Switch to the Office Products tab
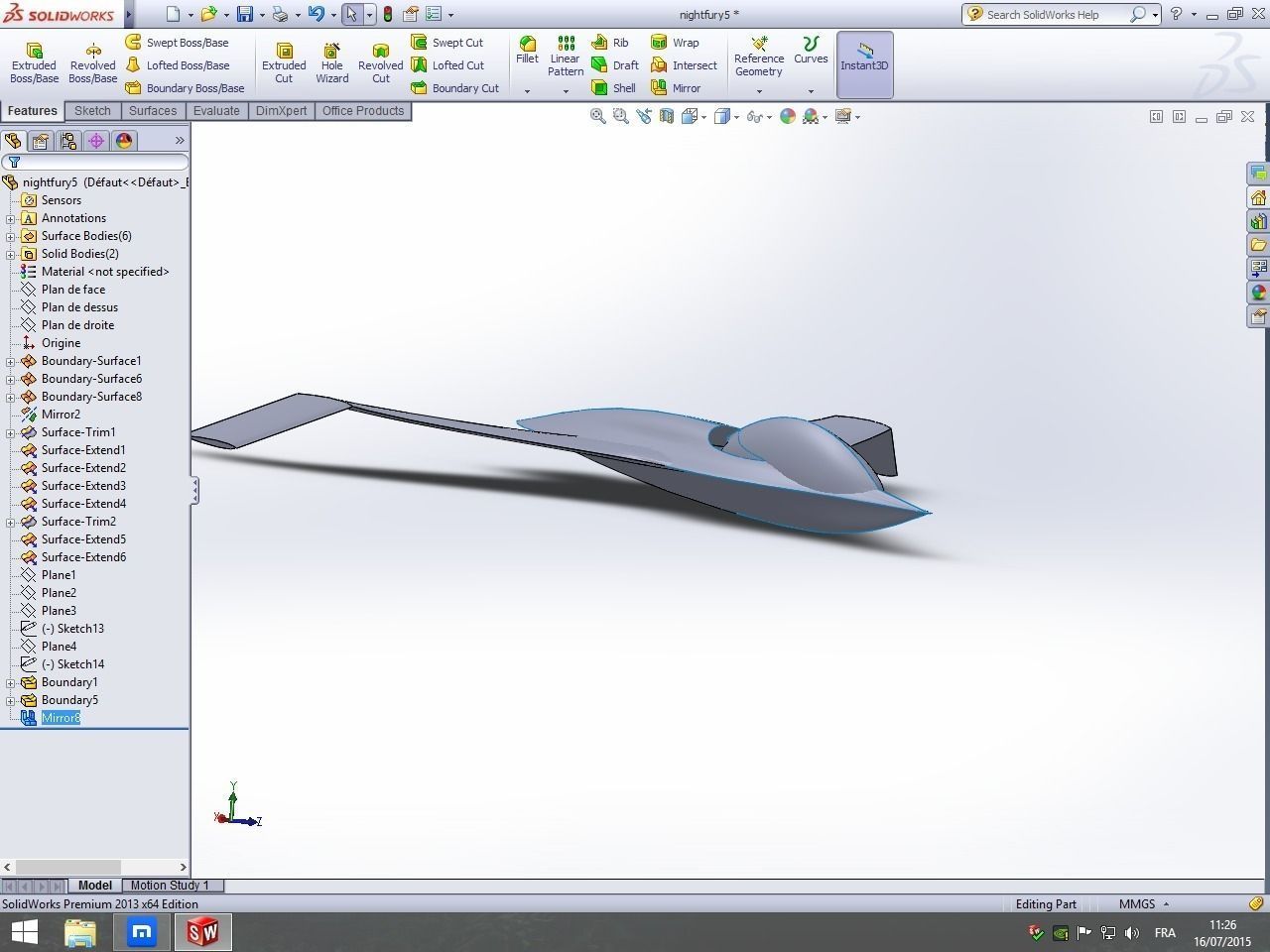The height and width of the screenshot is (952, 1270). pyautogui.click(x=363, y=111)
